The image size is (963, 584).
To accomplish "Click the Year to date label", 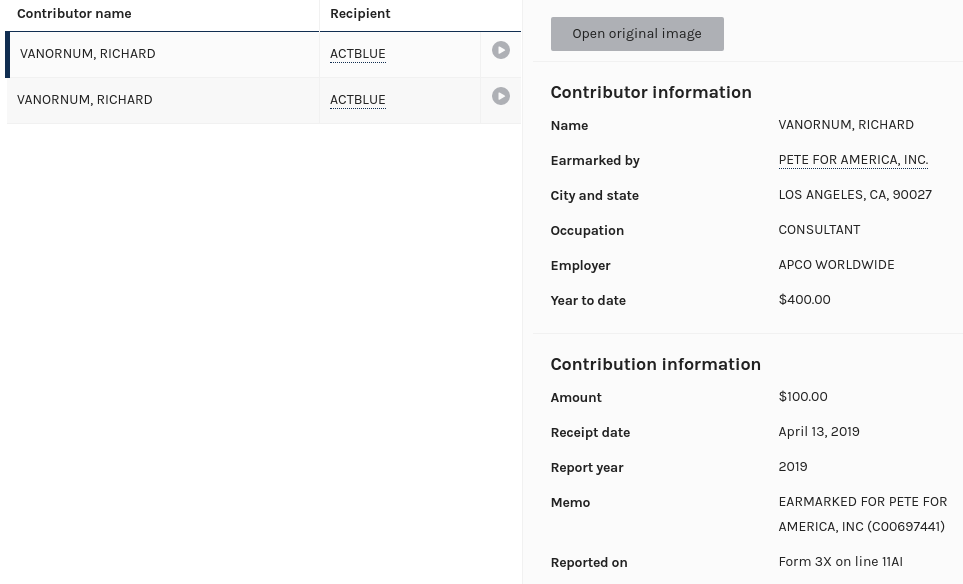I will [588, 301].
